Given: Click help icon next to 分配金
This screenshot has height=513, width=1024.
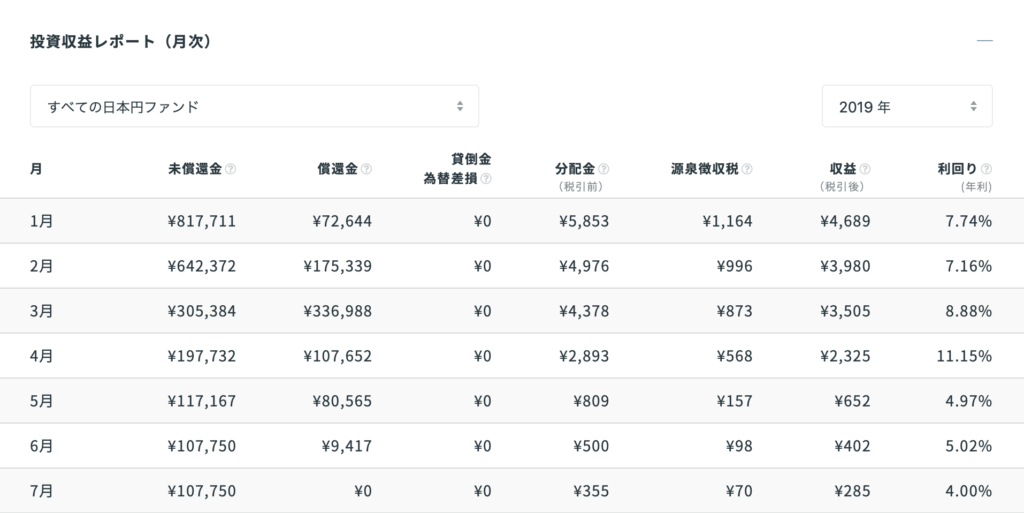Looking at the screenshot, I should 603,169.
